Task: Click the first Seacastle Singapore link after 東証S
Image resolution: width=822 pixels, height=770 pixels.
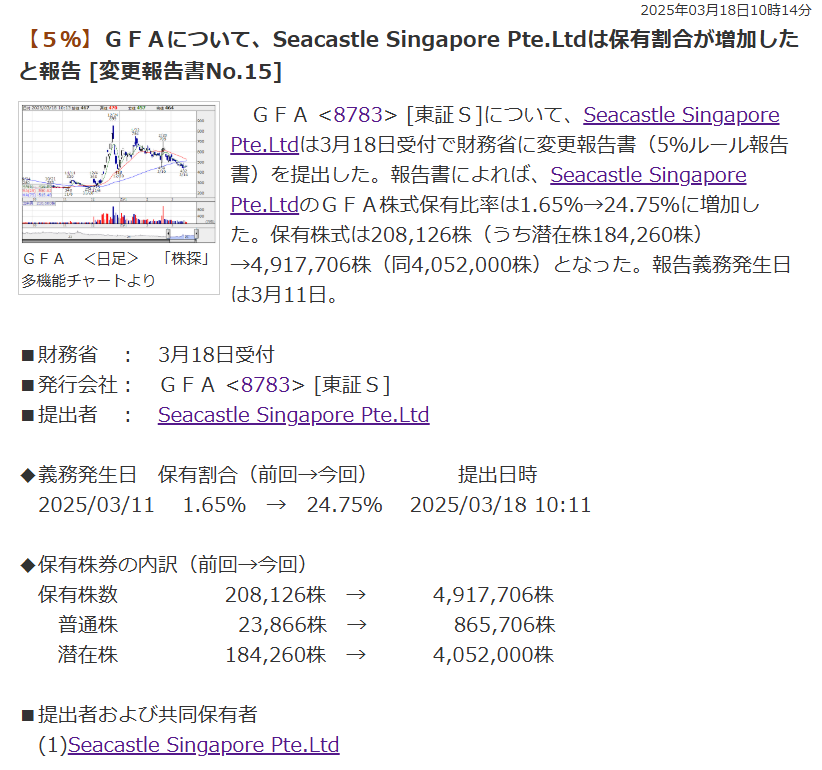Action: point(681,115)
